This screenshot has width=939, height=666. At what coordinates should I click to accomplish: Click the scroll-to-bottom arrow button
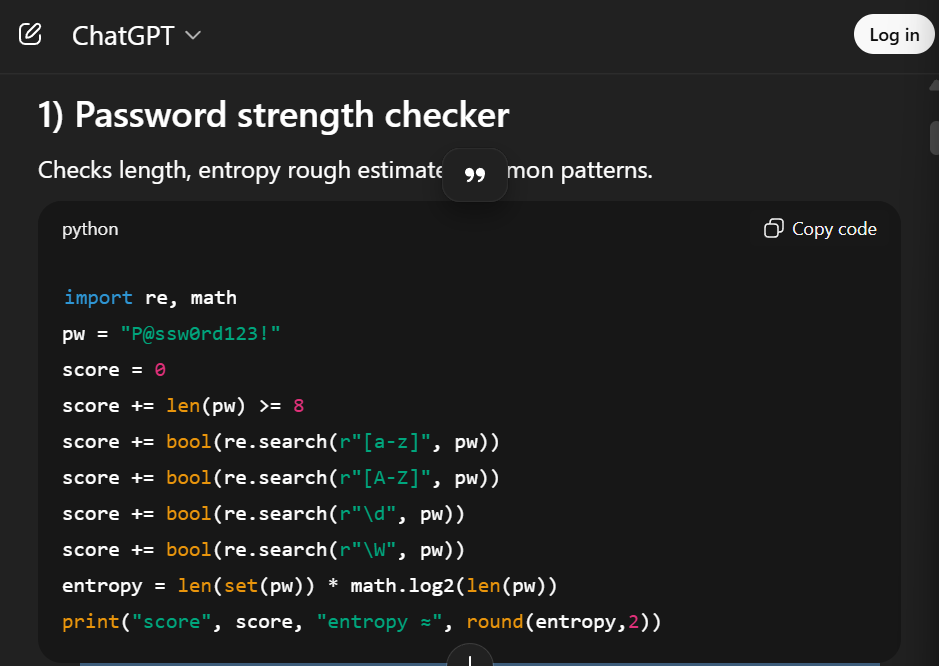[469, 659]
